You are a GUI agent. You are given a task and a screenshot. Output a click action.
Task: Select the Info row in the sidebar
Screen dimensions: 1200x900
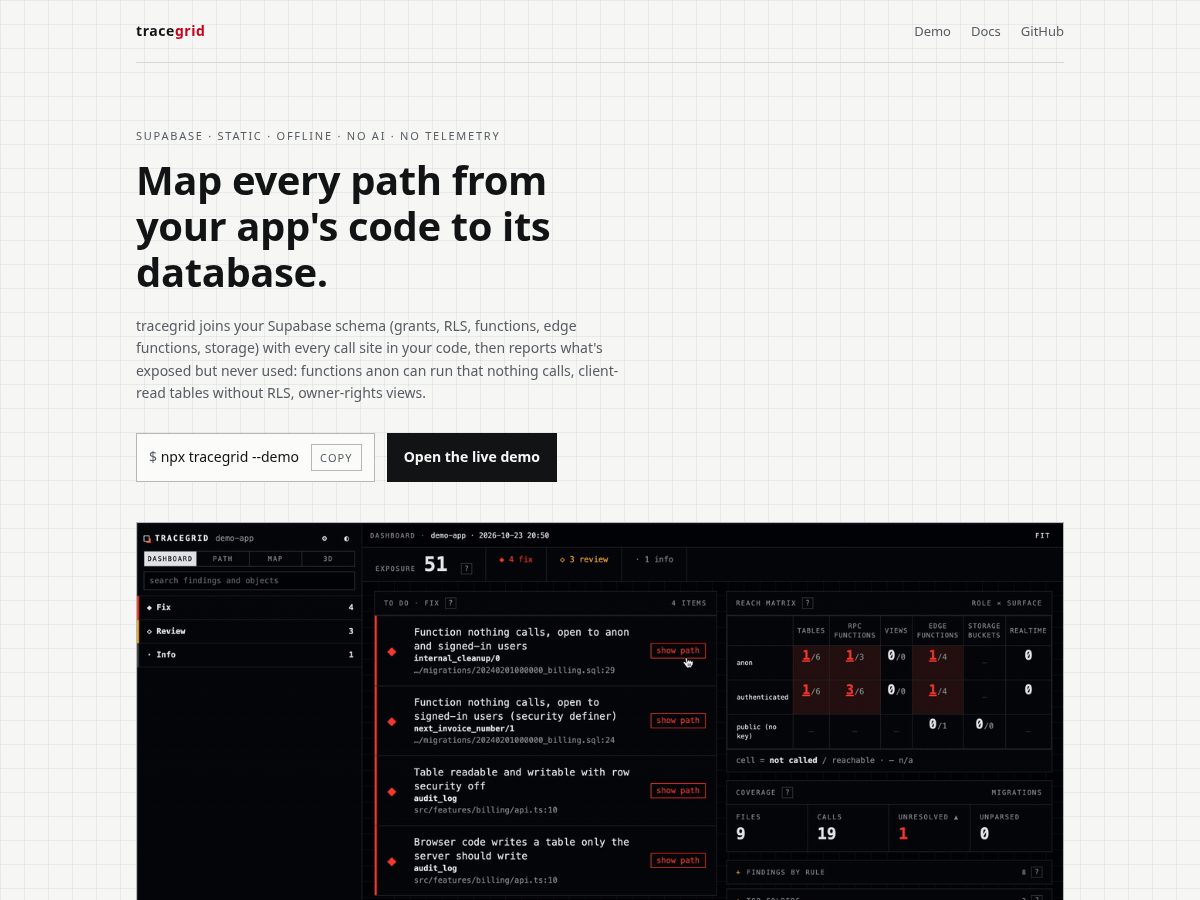point(249,655)
